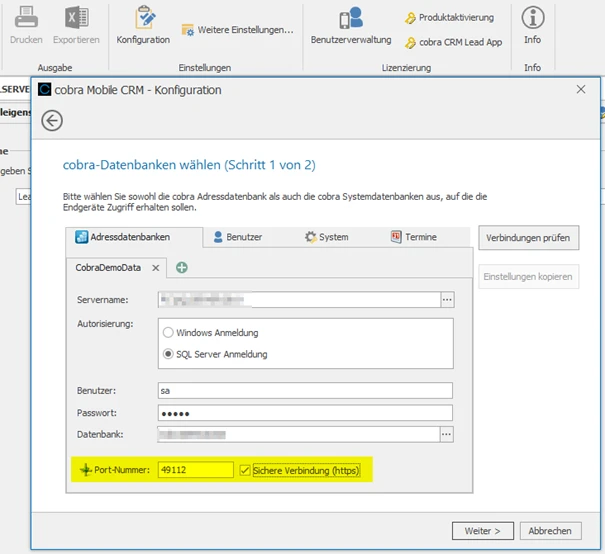
Task: Click the Benutzer field containing sa
Action: pos(305,391)
